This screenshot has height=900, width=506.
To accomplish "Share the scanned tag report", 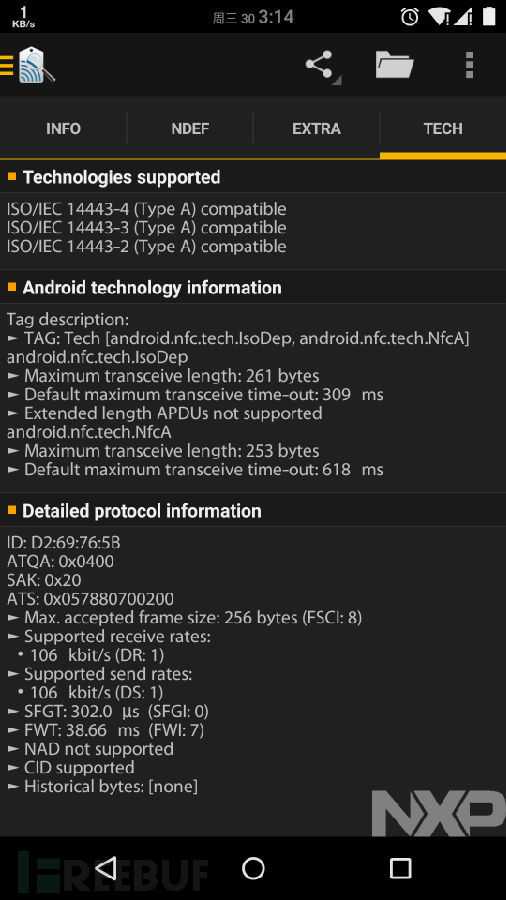I will [322, 66].
